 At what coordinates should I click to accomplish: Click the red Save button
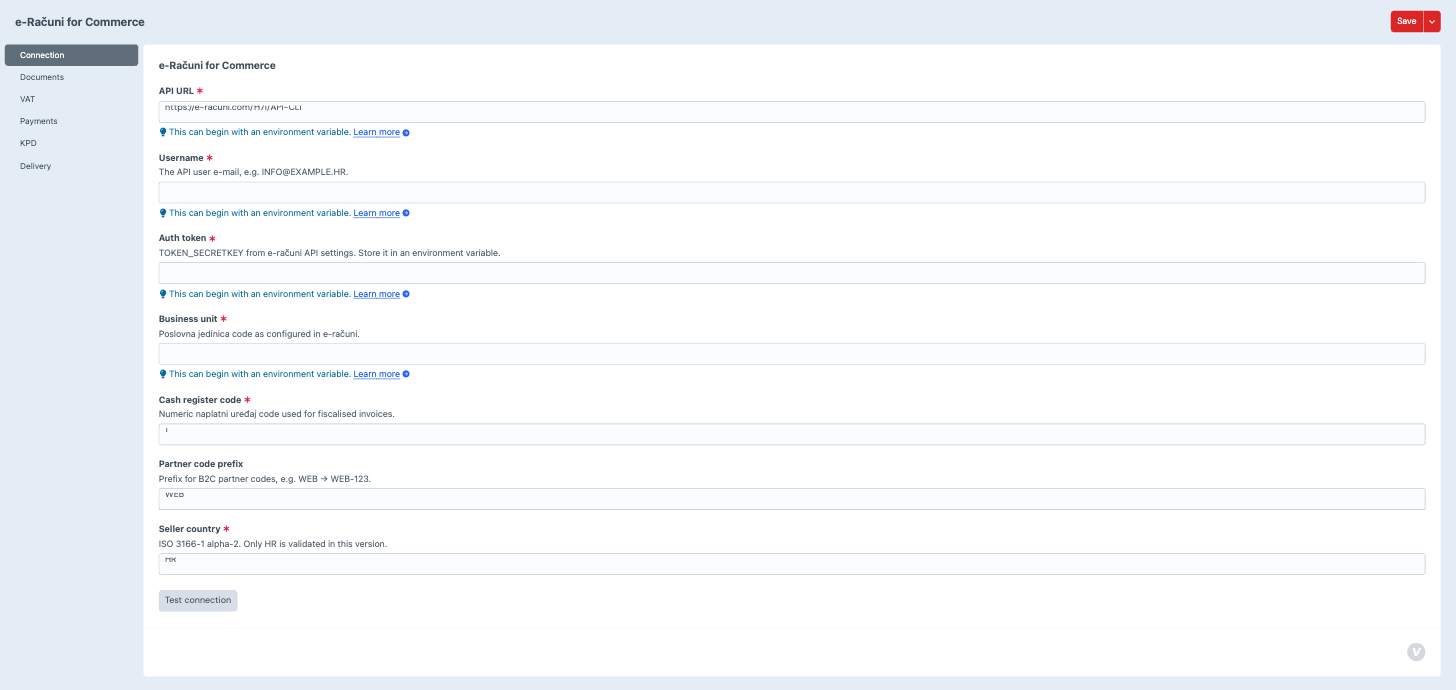(1406, 21)
